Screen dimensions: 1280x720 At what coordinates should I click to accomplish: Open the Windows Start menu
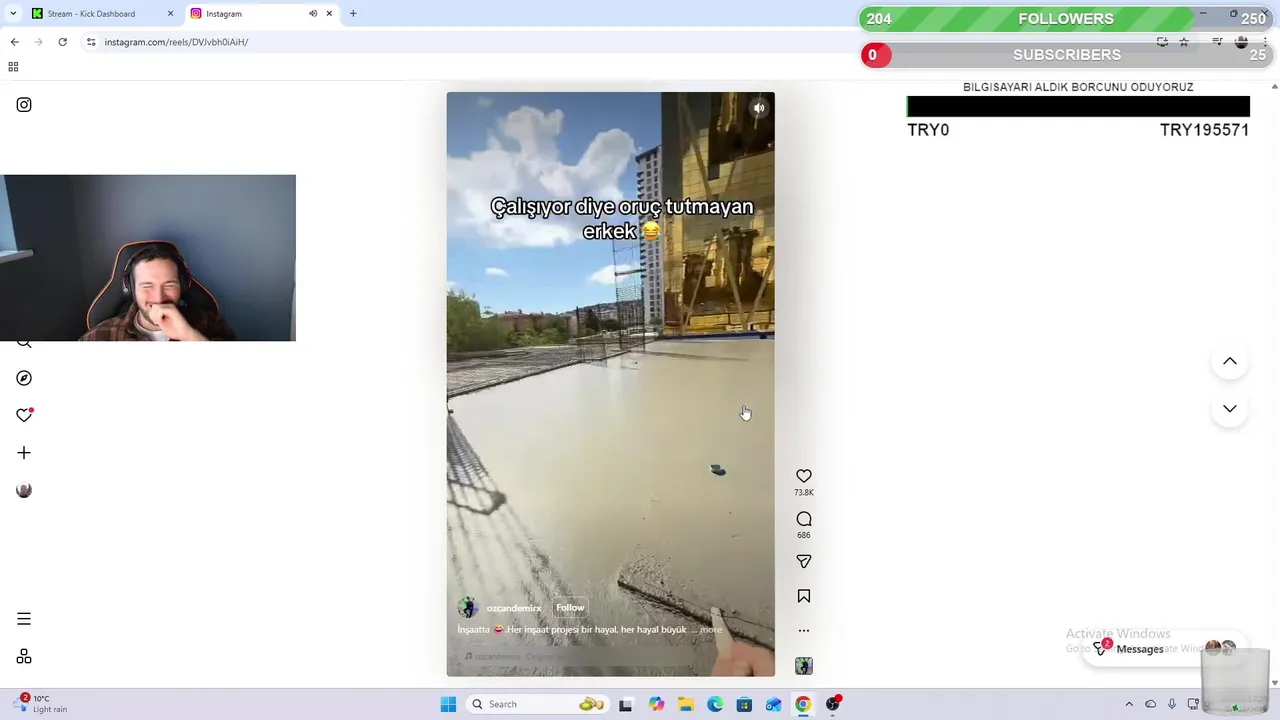(448, 704)
